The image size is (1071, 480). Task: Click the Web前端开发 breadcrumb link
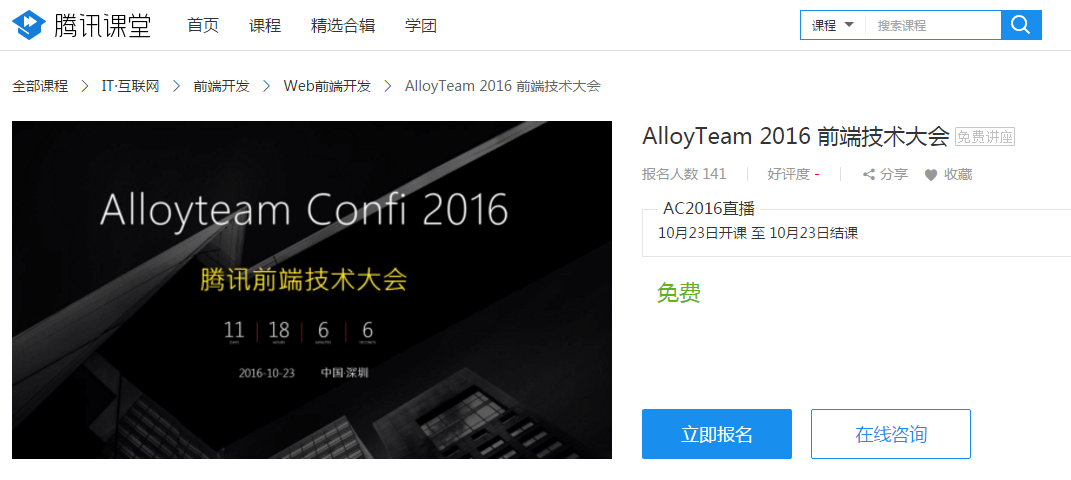tap(327, 87)
